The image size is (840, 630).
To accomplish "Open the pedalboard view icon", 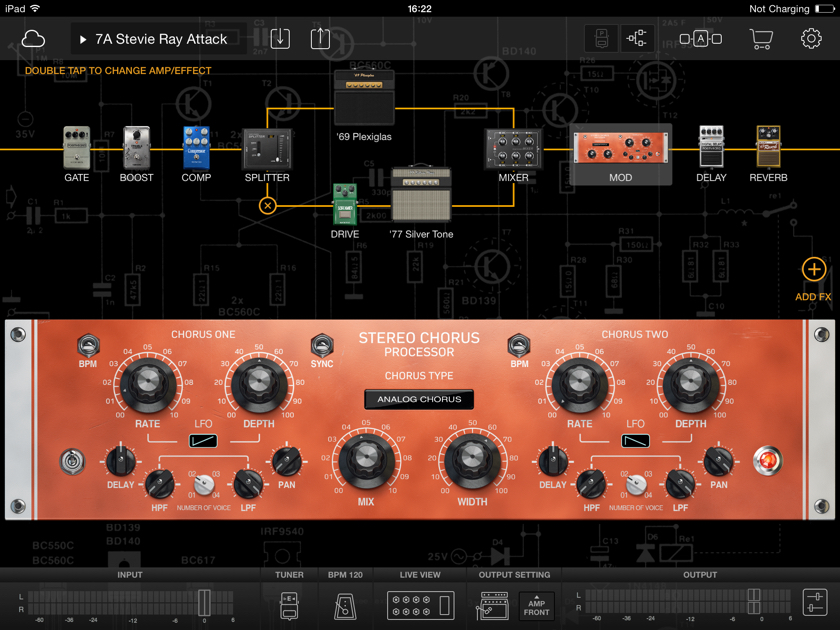I will point(601,39).
